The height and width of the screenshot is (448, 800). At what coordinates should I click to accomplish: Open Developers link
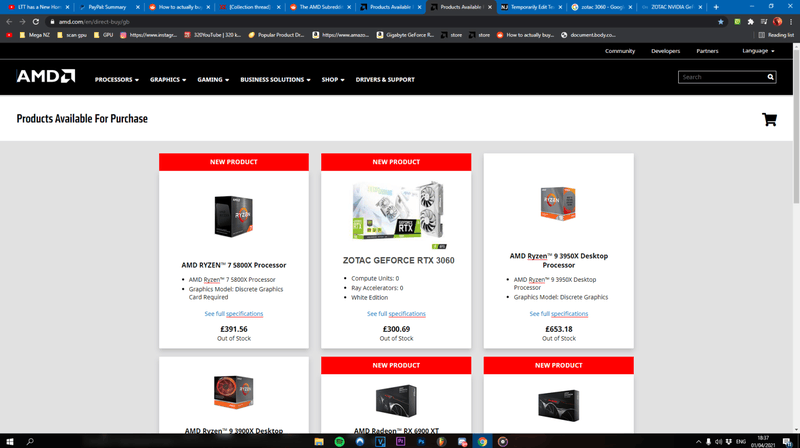point(665,51)
